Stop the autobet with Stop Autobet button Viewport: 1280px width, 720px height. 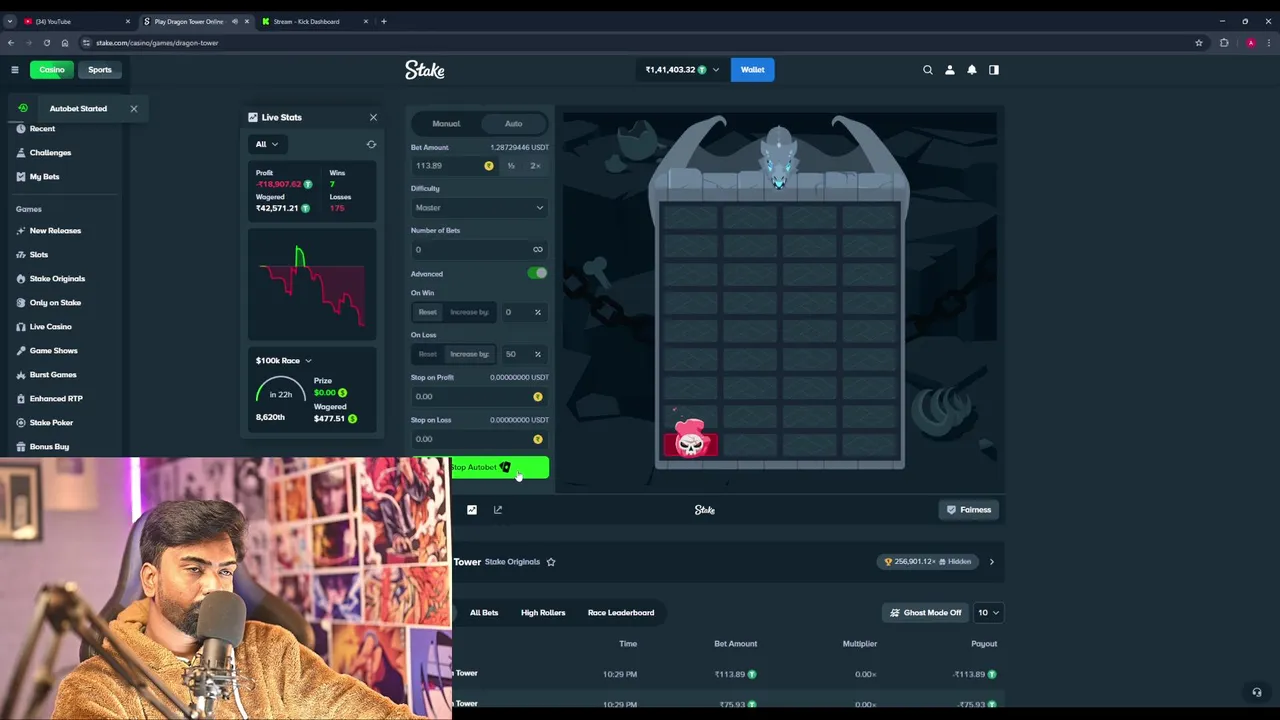[480, 468]
